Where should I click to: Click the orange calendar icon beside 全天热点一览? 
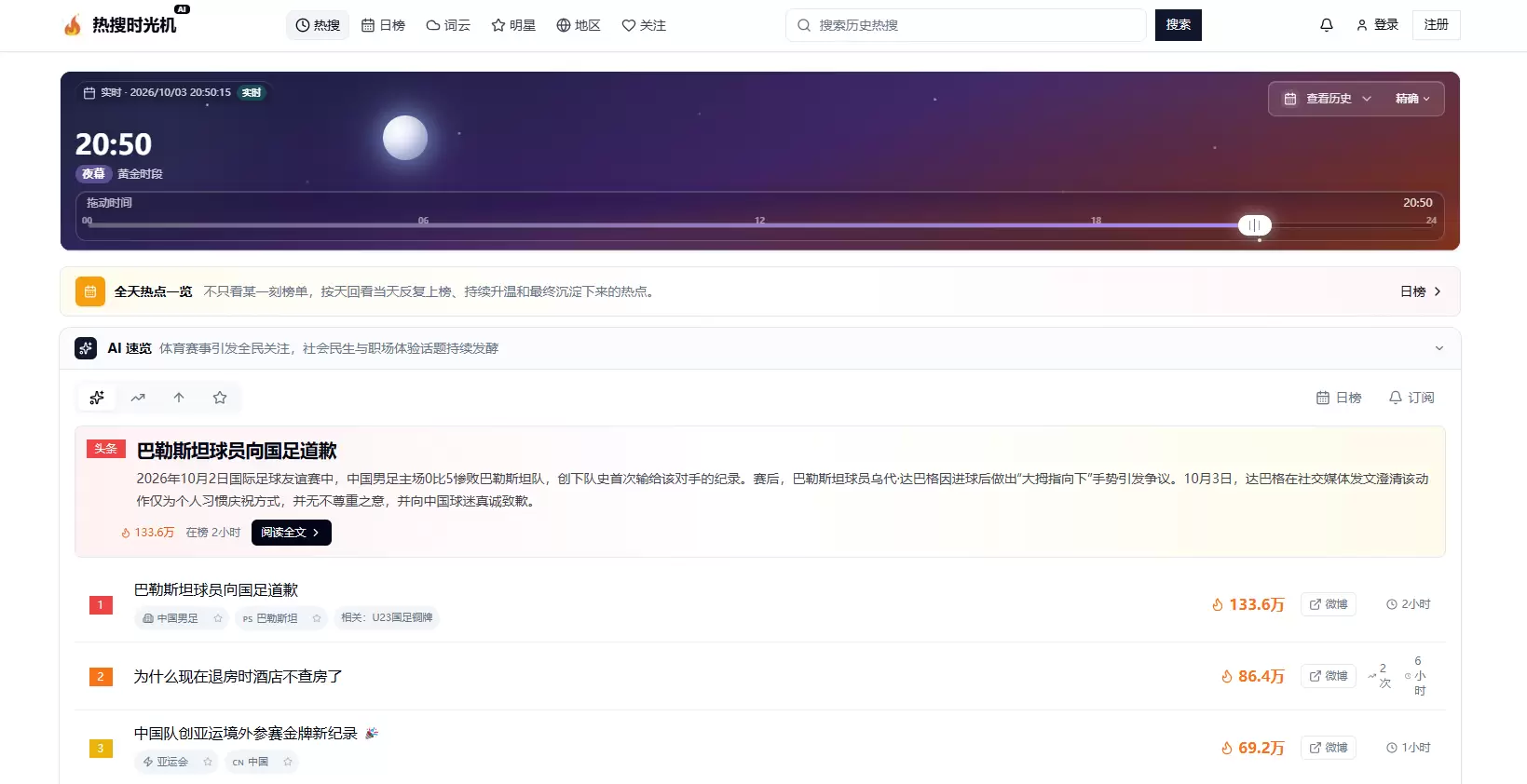[x=90, y=291]
